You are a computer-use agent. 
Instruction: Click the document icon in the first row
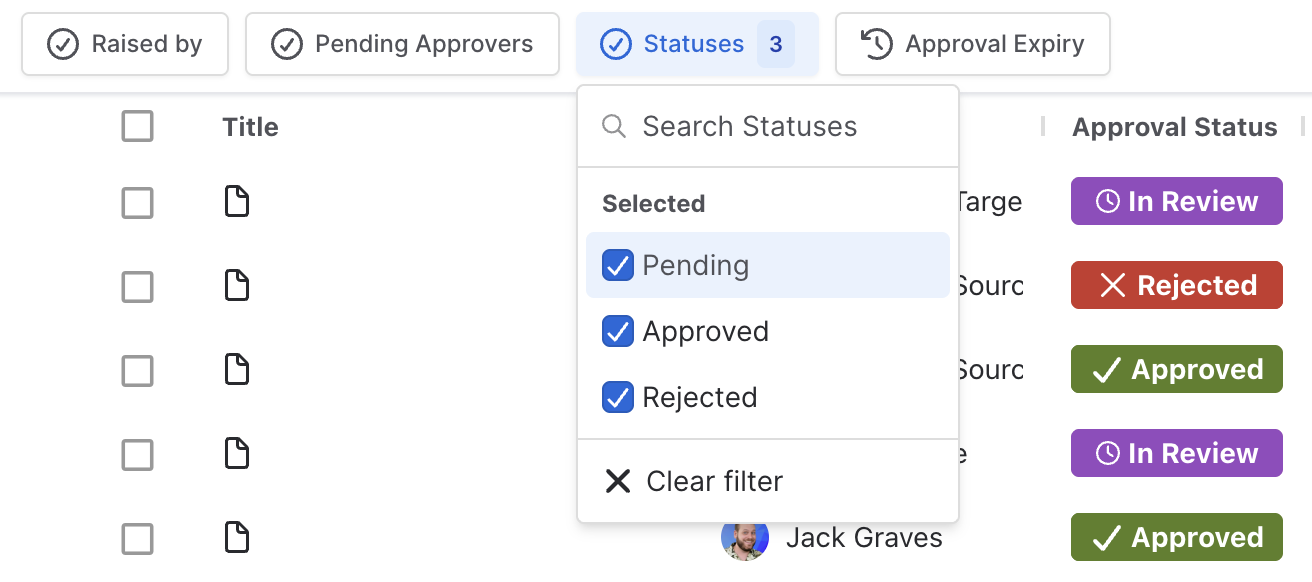click(x=236, y=202)
